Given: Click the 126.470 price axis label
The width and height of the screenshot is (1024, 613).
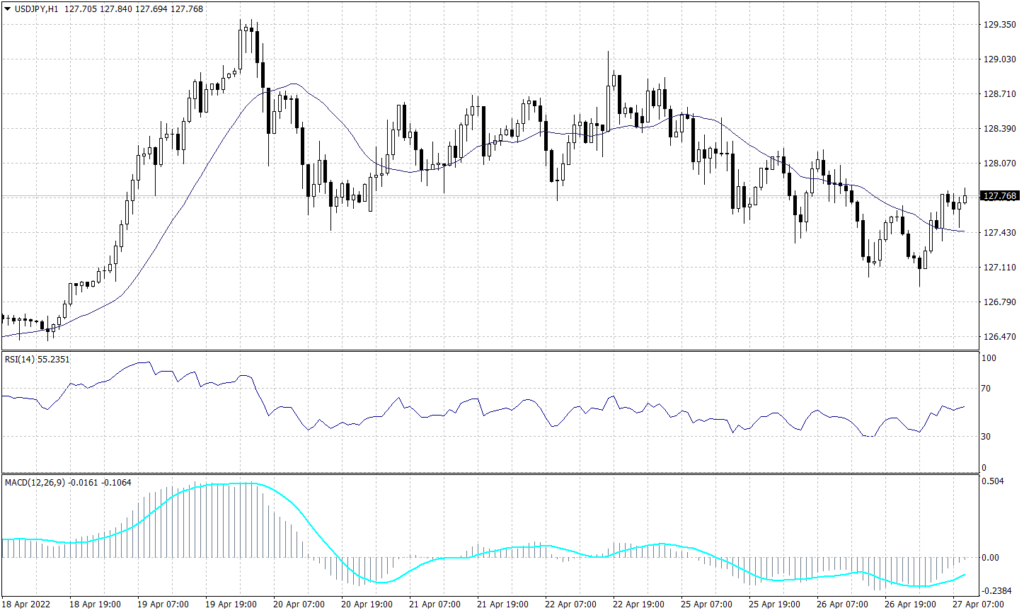Looking at the screenshot, I should pyautogui.click(x=1000, y=337).
